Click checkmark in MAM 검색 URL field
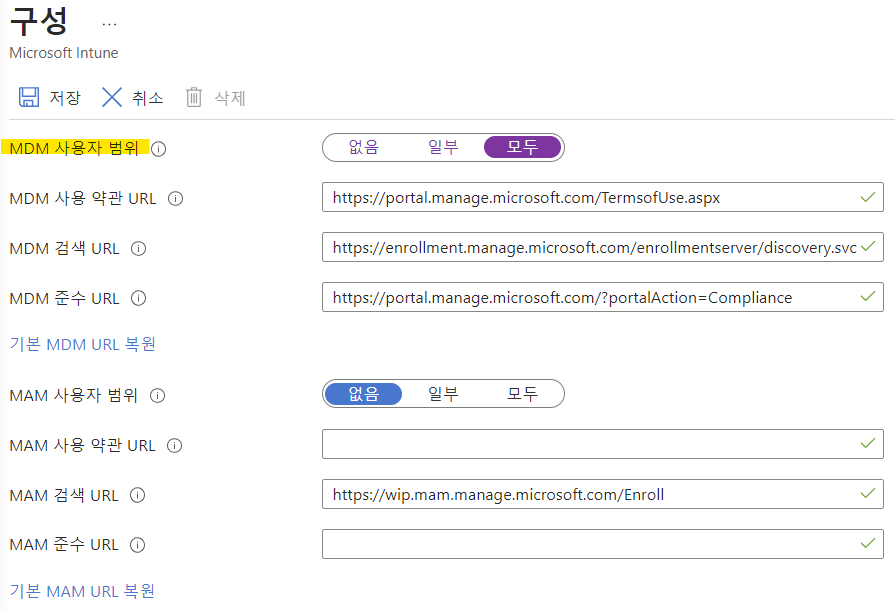 pyautogui.click(x=868, y=494)
